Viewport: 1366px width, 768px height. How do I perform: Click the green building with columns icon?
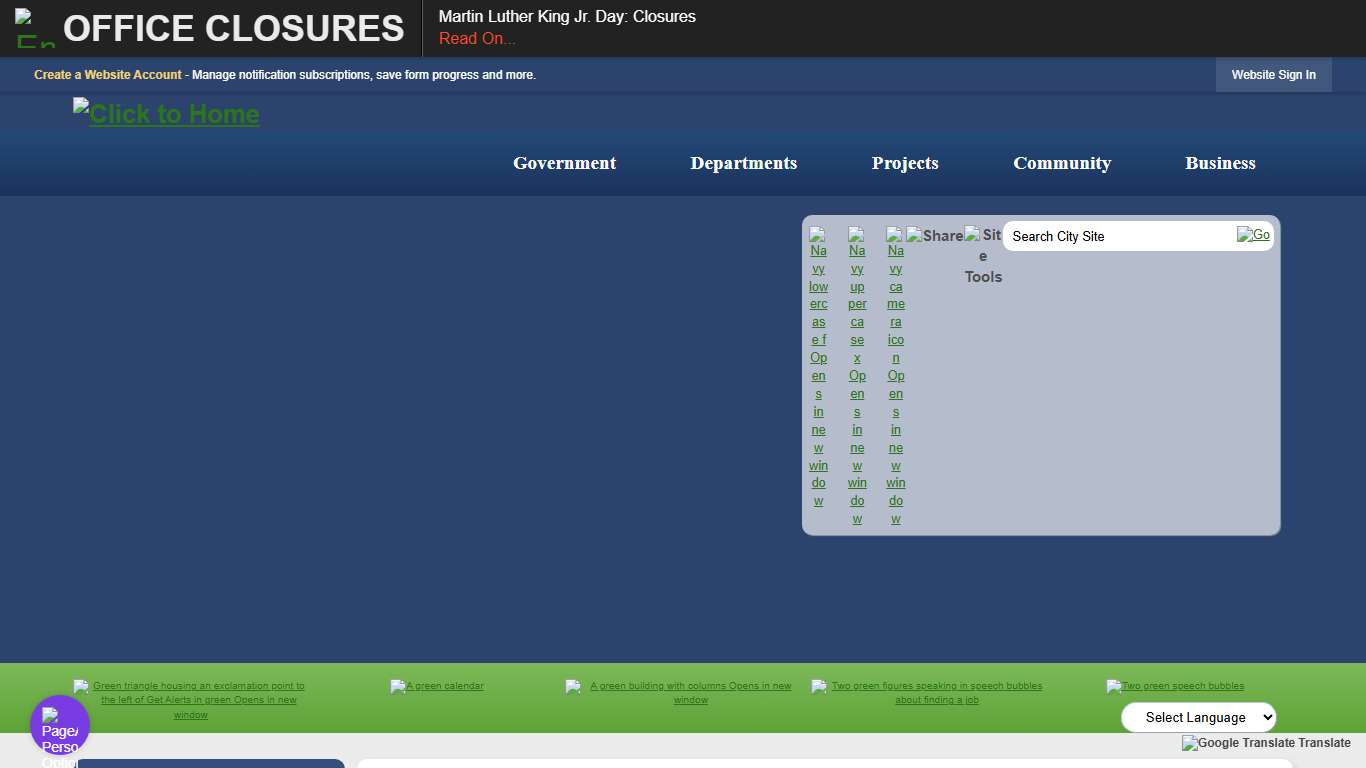point(680,693)
